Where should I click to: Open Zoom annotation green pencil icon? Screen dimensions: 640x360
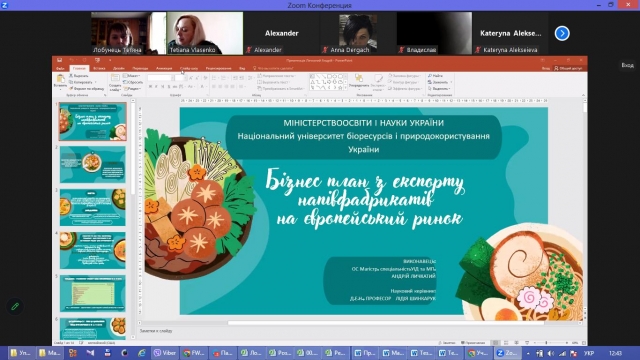tap(15, 306)
